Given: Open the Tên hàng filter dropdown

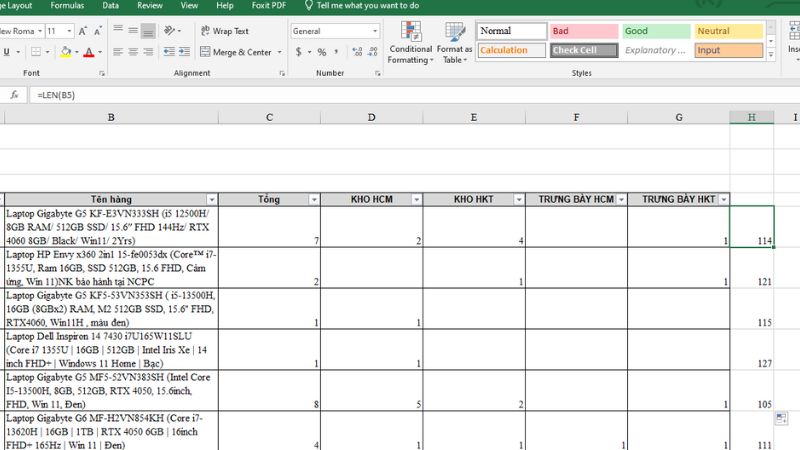Looking at the screenshot, I should pos(212,199).
